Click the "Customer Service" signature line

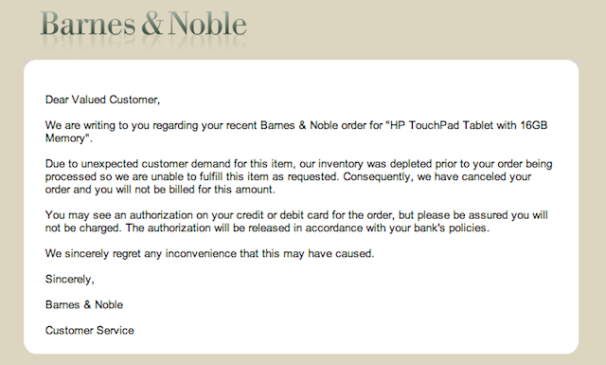90,331
